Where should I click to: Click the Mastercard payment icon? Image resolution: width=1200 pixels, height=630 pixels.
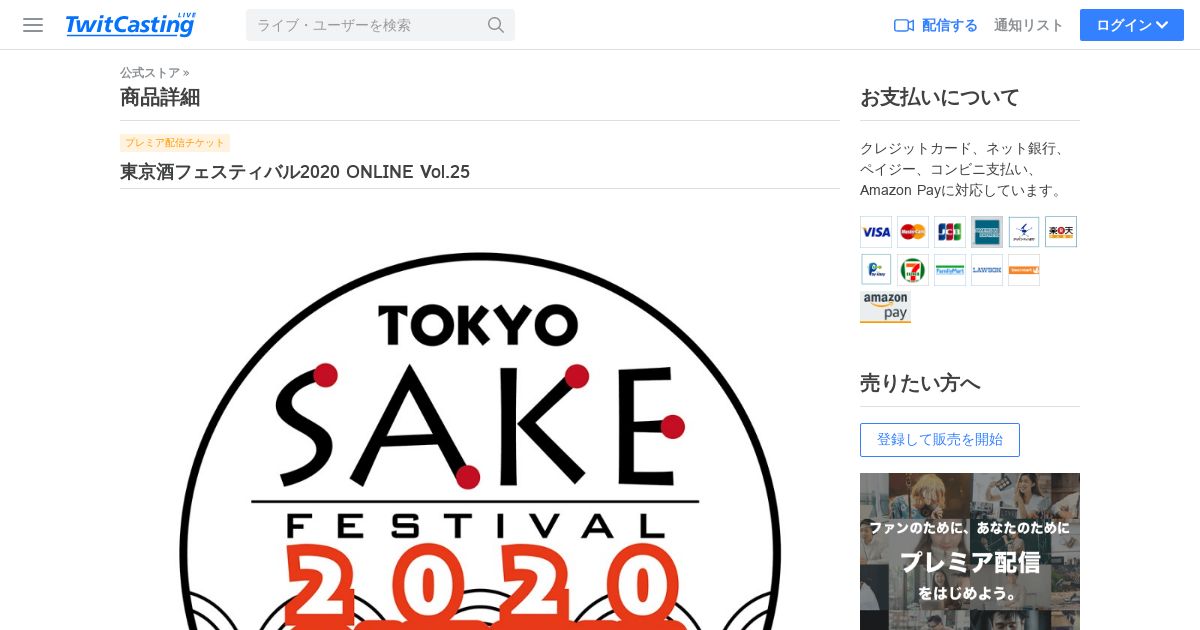(913, 232)
